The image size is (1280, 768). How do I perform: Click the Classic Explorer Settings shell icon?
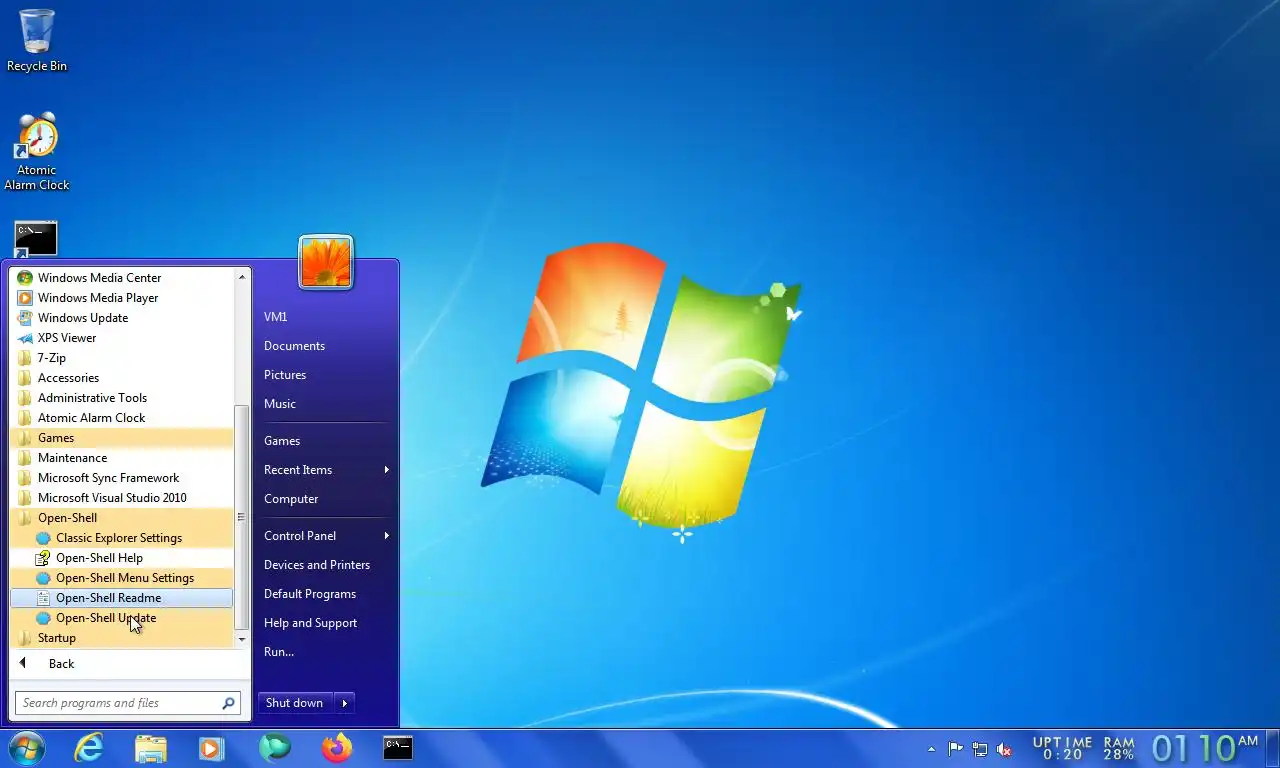tap(43, 538)
